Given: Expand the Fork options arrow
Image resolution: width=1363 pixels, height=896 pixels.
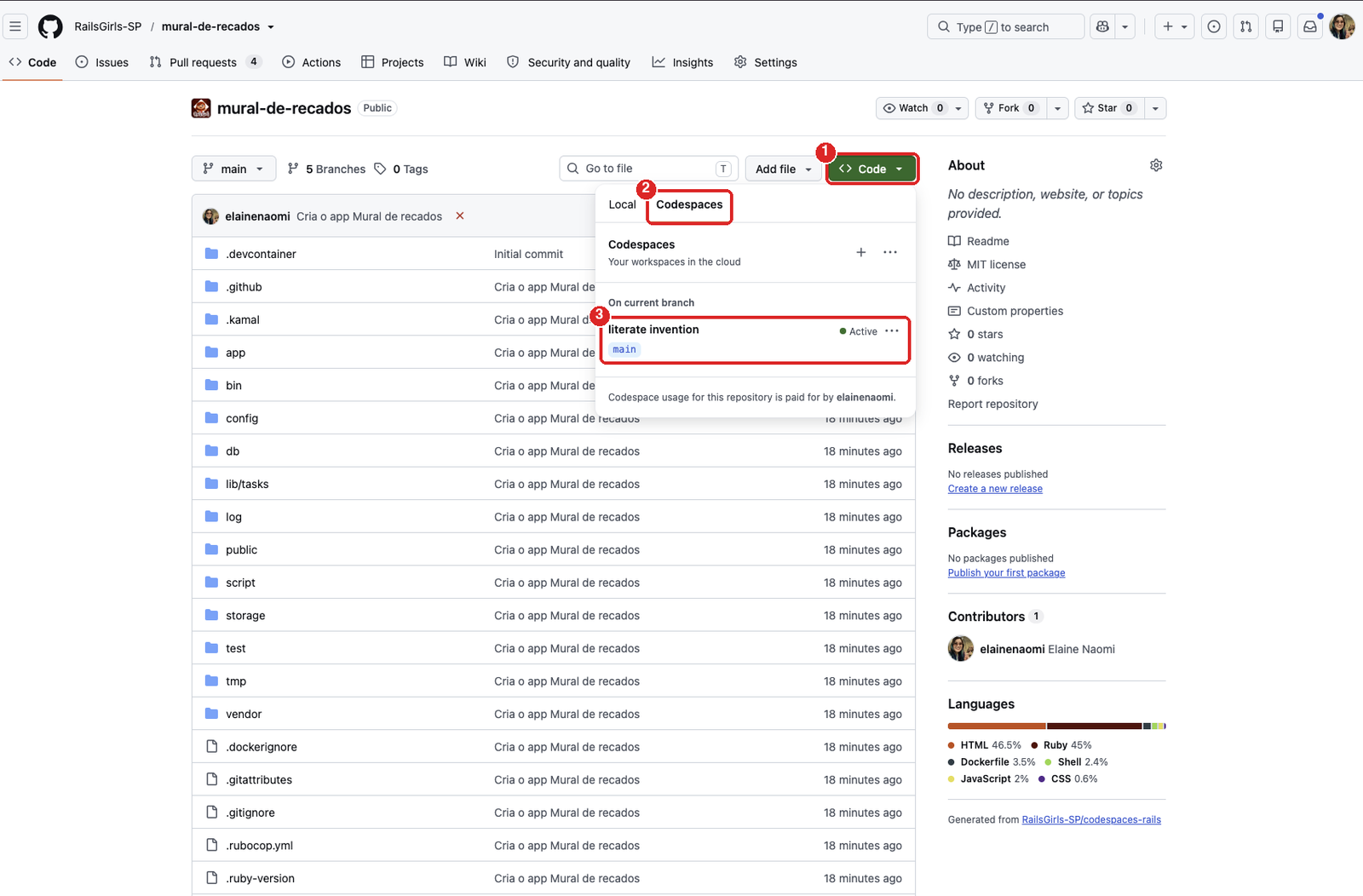Looking at the screenshot, I should coord(1057,108).
